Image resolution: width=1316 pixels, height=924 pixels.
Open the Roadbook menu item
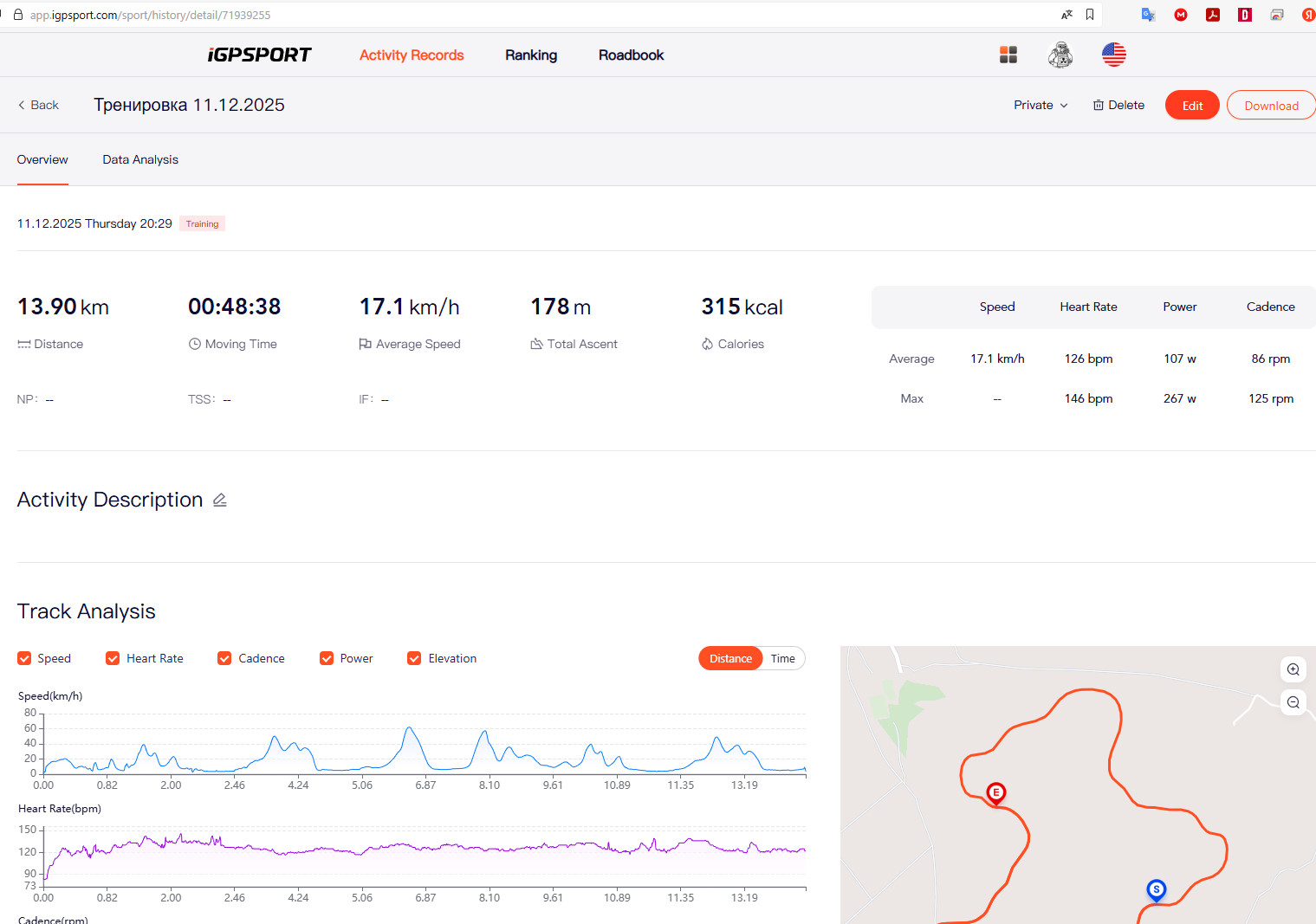[x=631, y=55]
